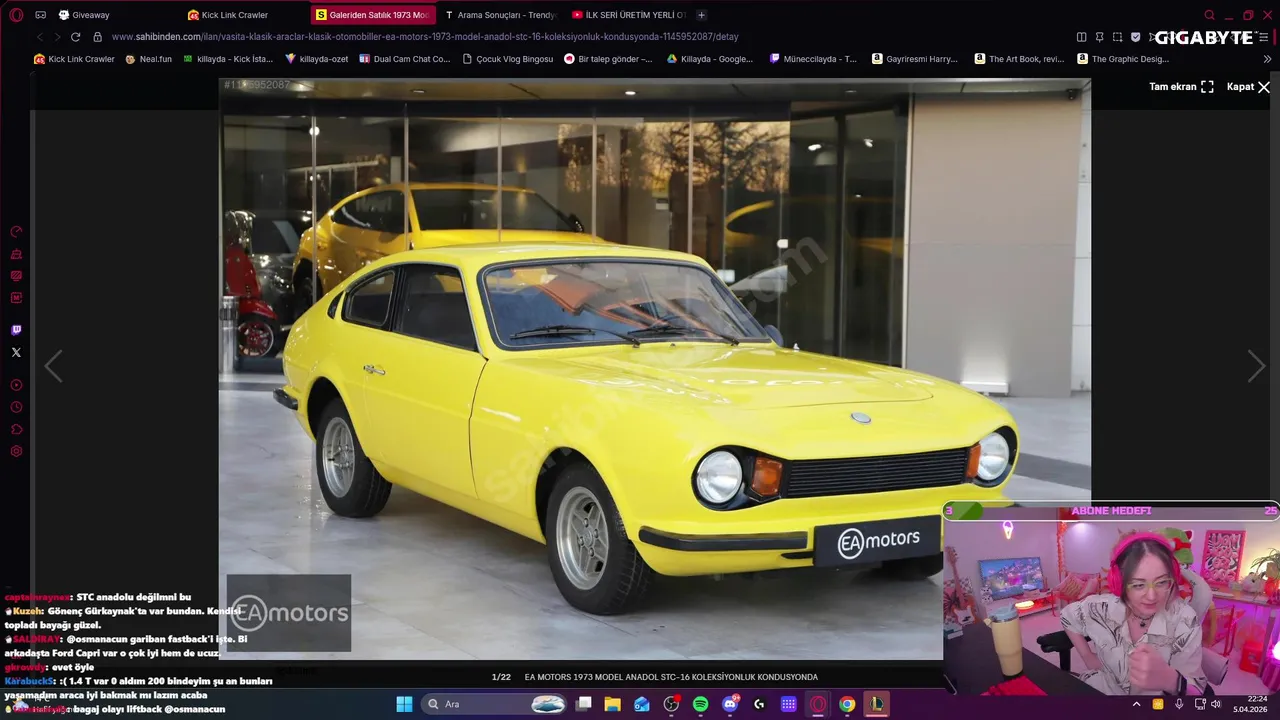This screenshot has height=720, width=1280.
Task: Open a new browser tab
Action: click(x=701, y=15)
